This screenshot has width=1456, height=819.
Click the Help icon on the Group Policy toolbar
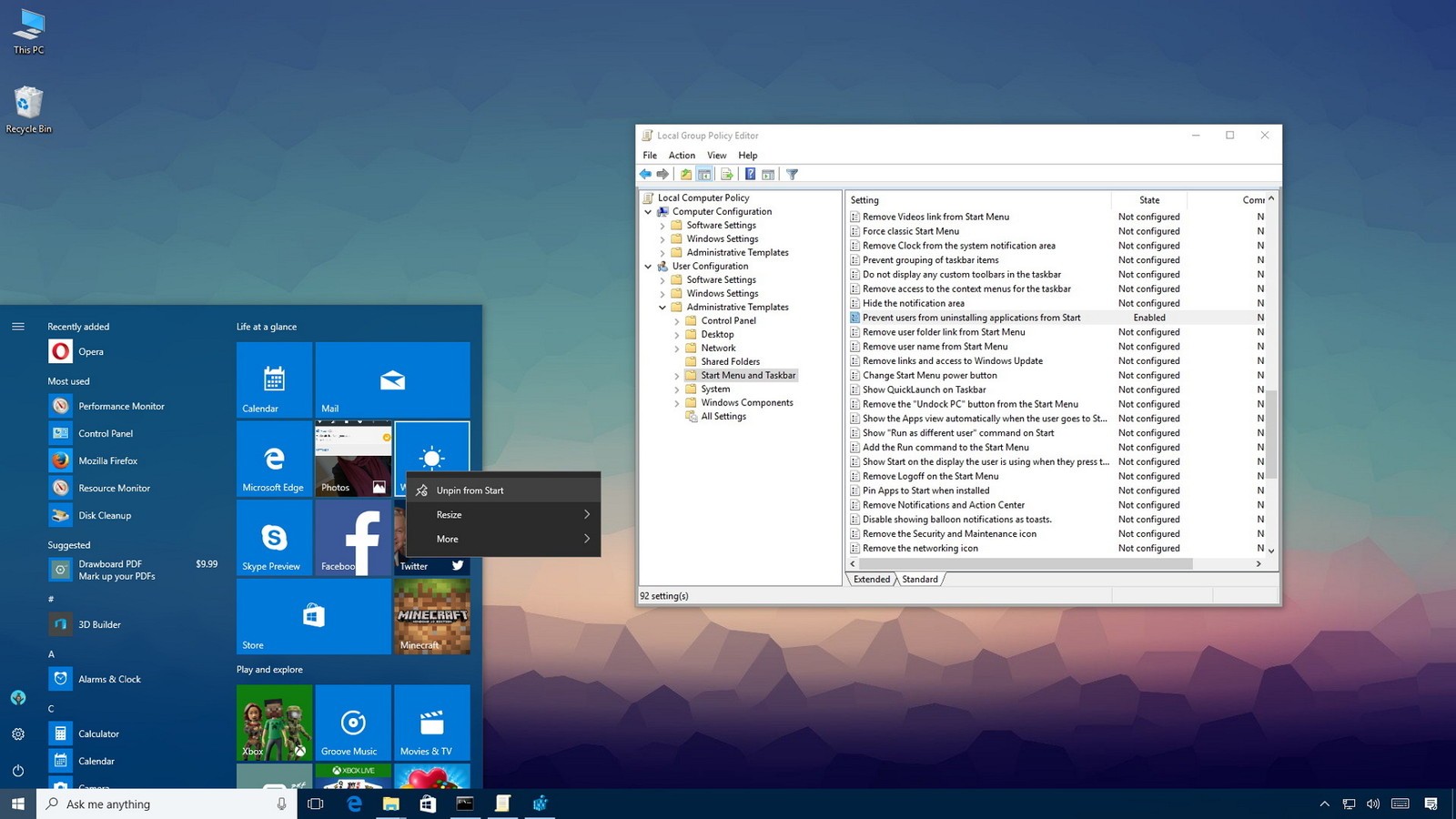[x=750, y=174]
